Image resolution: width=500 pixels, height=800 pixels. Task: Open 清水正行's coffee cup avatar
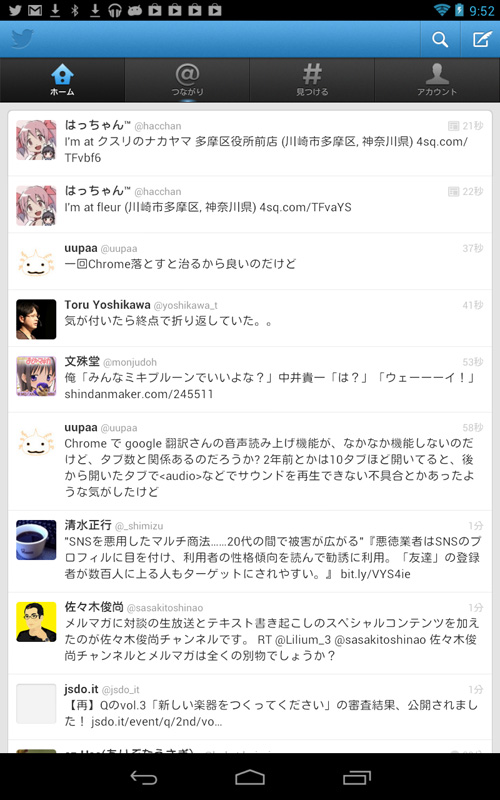pyautogui.click(x=36, y=540)
